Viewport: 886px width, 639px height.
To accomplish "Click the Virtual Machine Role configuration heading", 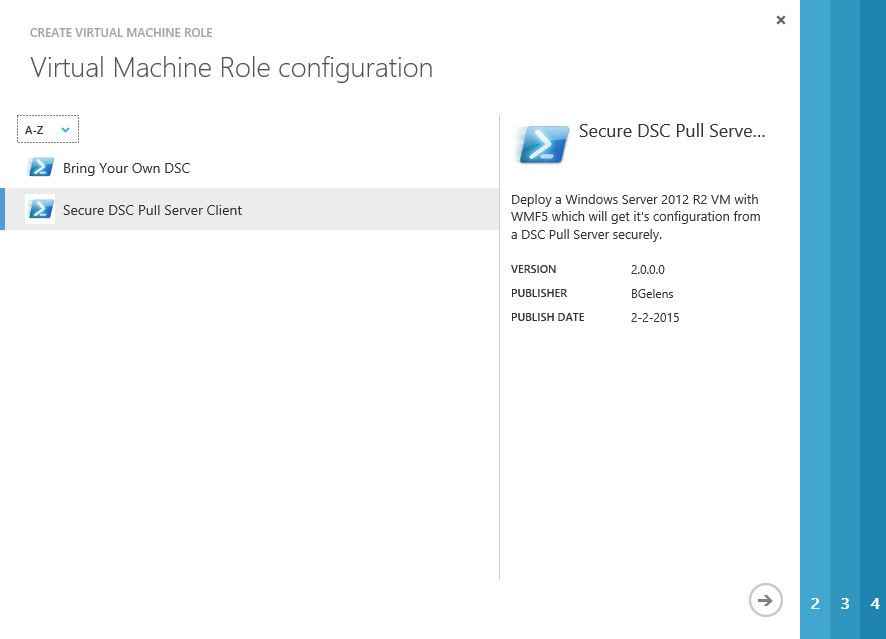I will point(231,68).
